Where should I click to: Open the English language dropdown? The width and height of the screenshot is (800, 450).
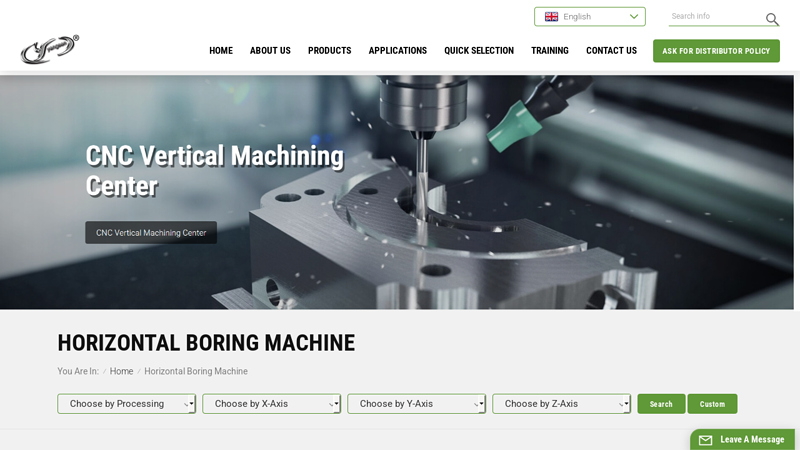[x=590, y=17]
